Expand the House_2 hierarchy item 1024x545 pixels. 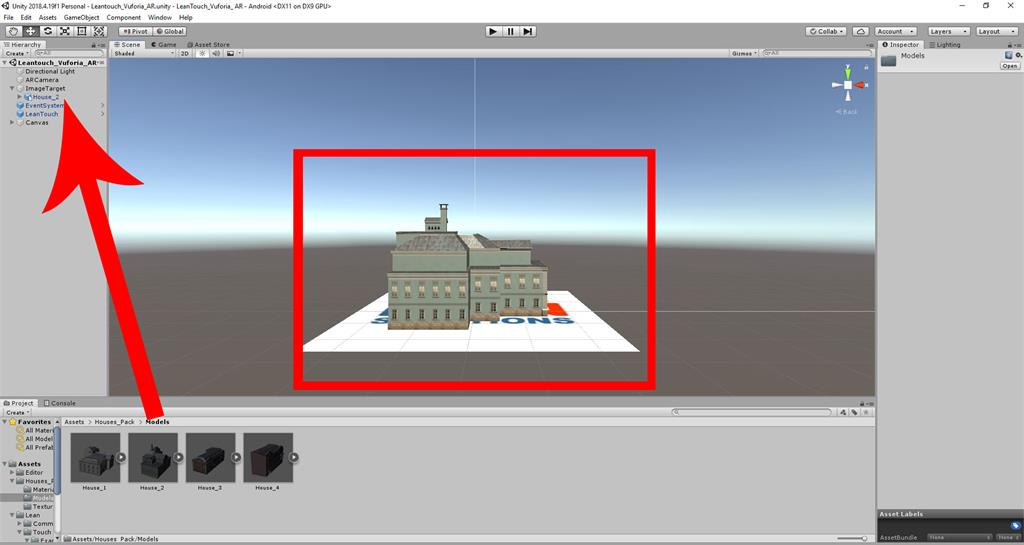(20, 97)
